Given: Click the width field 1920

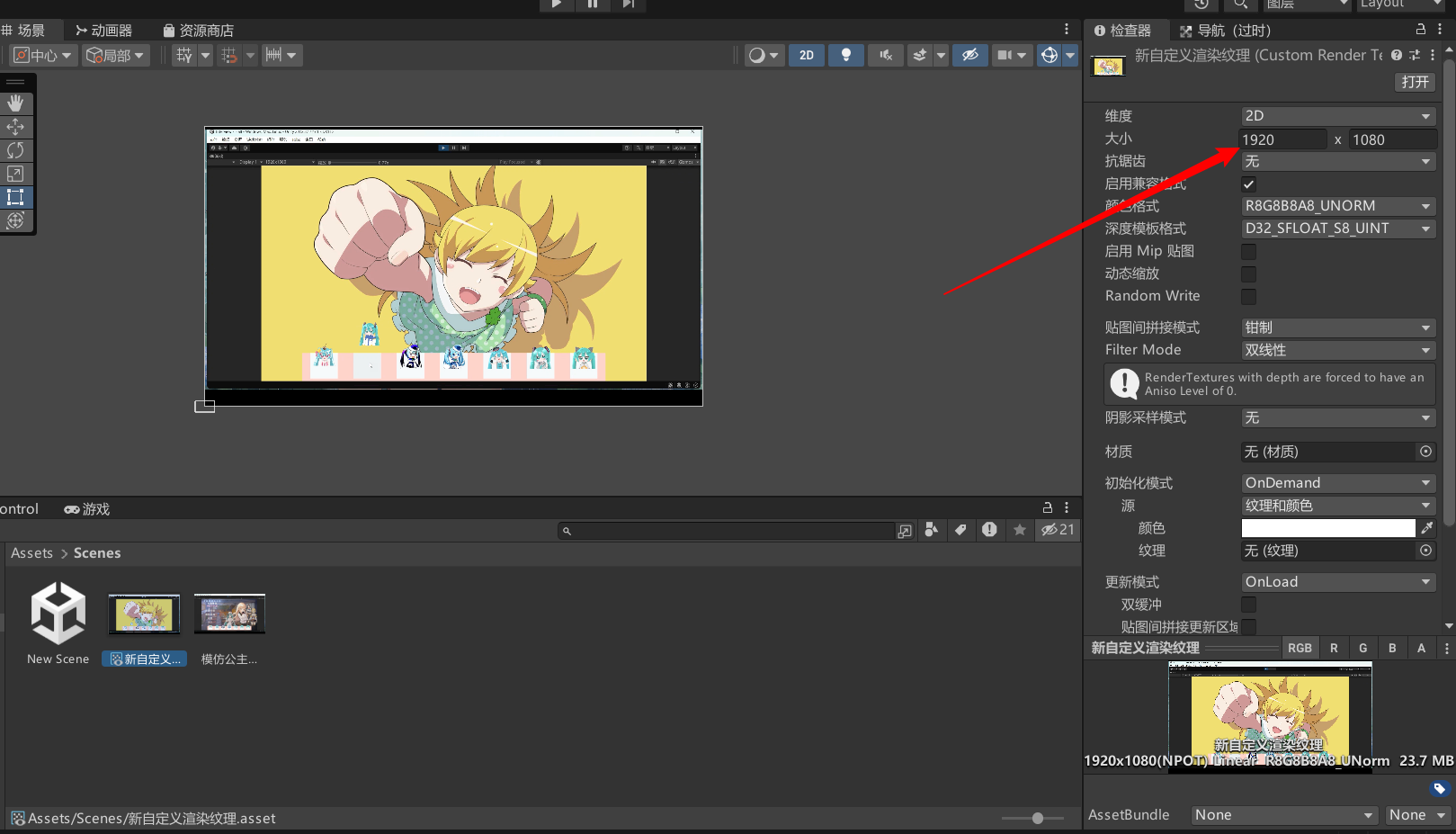Looking at the screenshot, I should point(1283,139).
